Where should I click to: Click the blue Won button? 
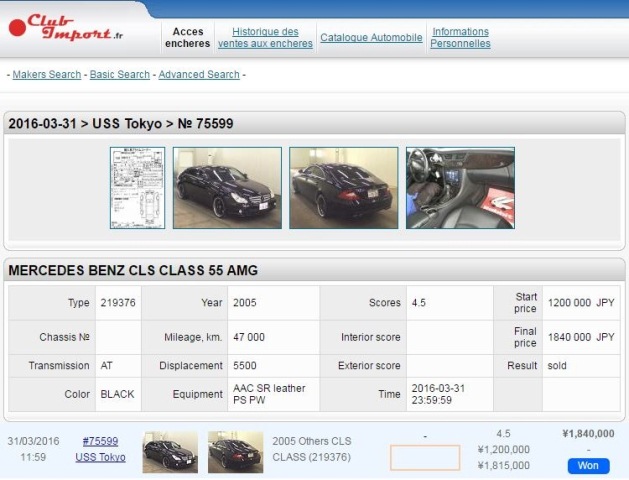pyautogui.click(x=588, y=466)
